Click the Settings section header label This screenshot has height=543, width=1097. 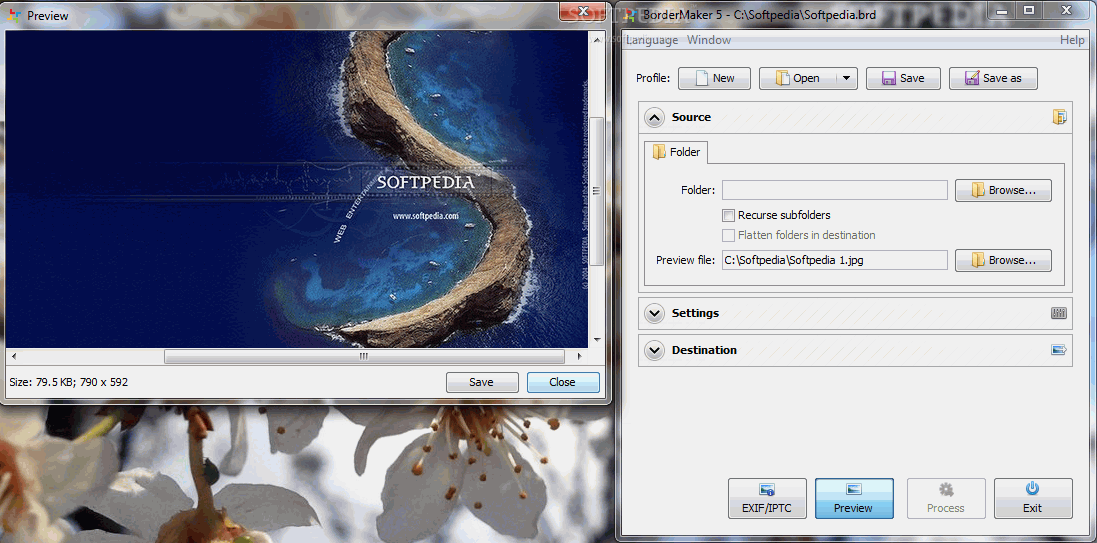[695, 313]
